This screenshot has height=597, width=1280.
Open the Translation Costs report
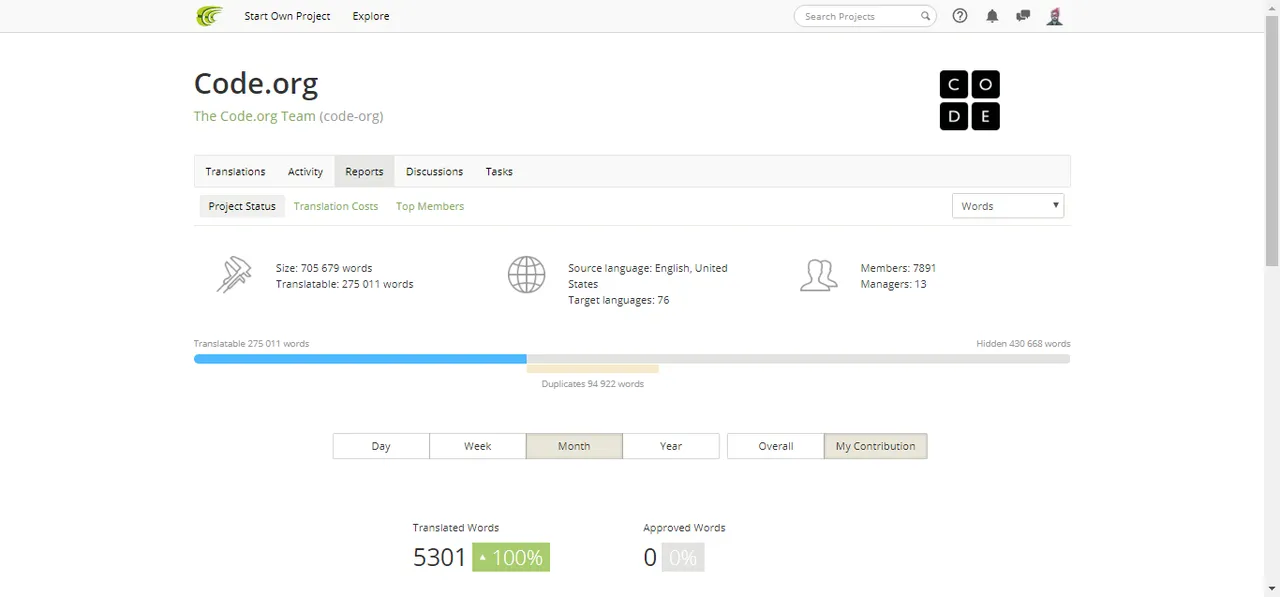[x=336, y=206]
